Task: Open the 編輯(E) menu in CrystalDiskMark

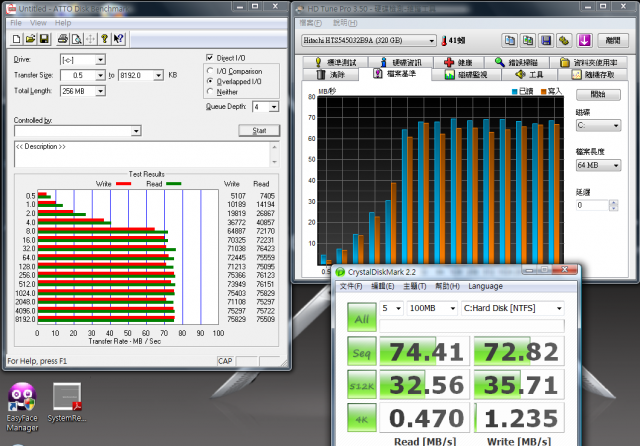Action: (382, 286)
